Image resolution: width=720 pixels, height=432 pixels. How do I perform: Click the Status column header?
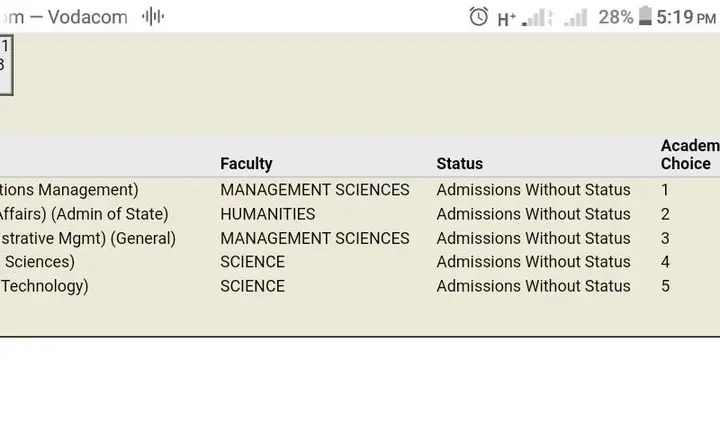460,163
